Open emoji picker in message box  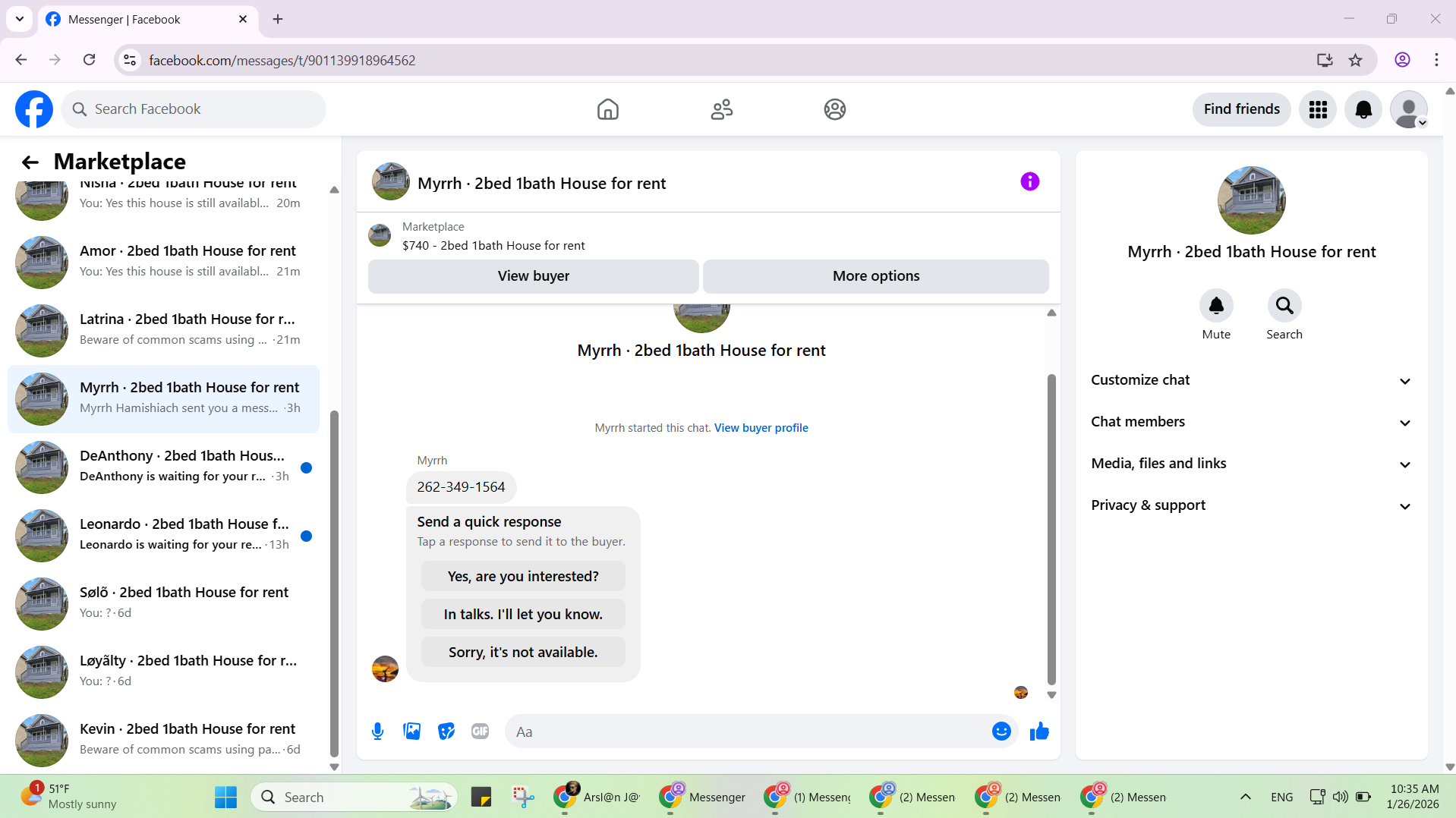pyautogui.click(x=1001, y=731)
